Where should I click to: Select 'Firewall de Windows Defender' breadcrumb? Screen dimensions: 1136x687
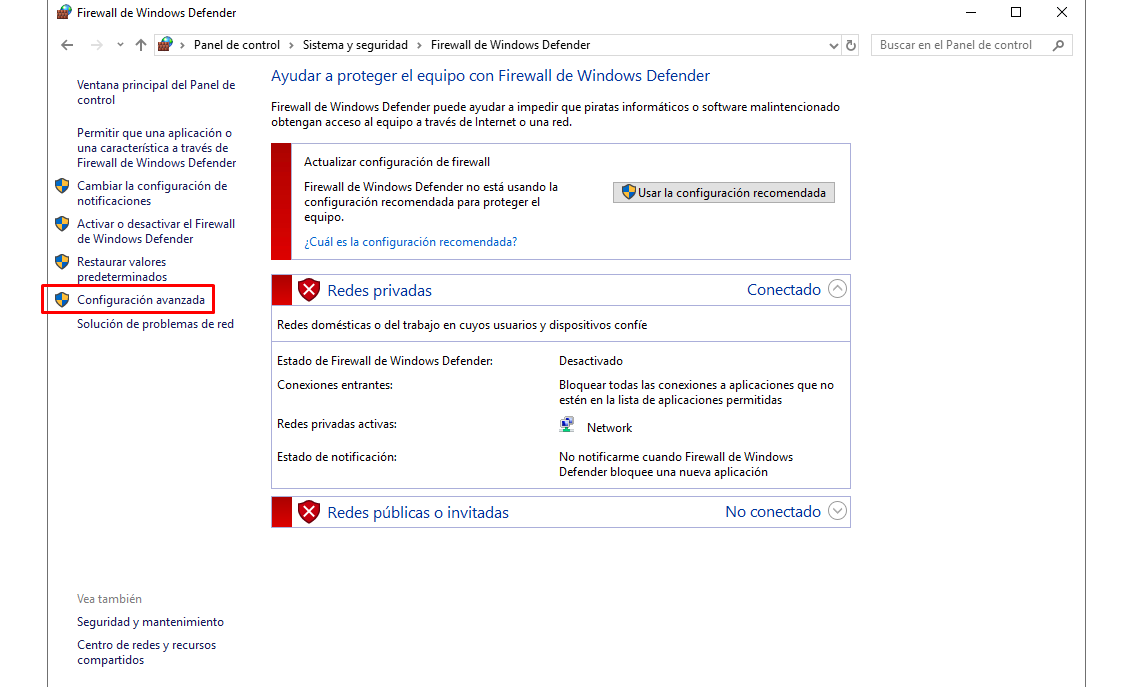tap(510, 45)
